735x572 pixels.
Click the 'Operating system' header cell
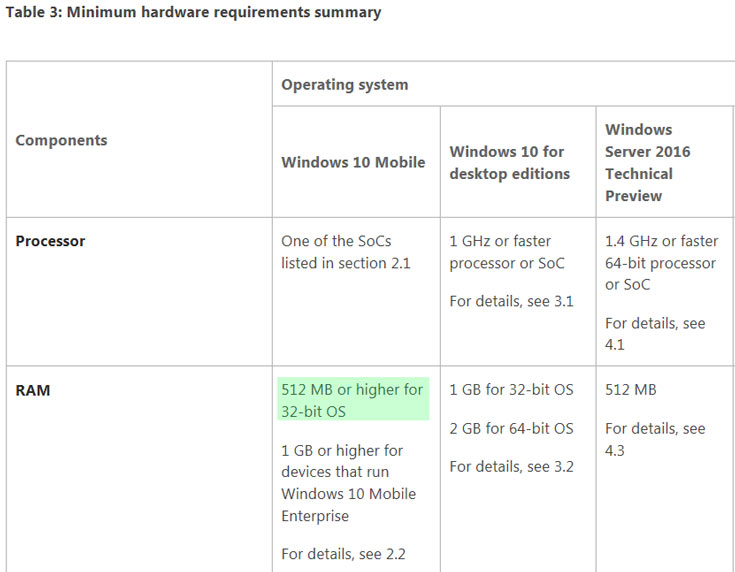click(x=344, y=85)
